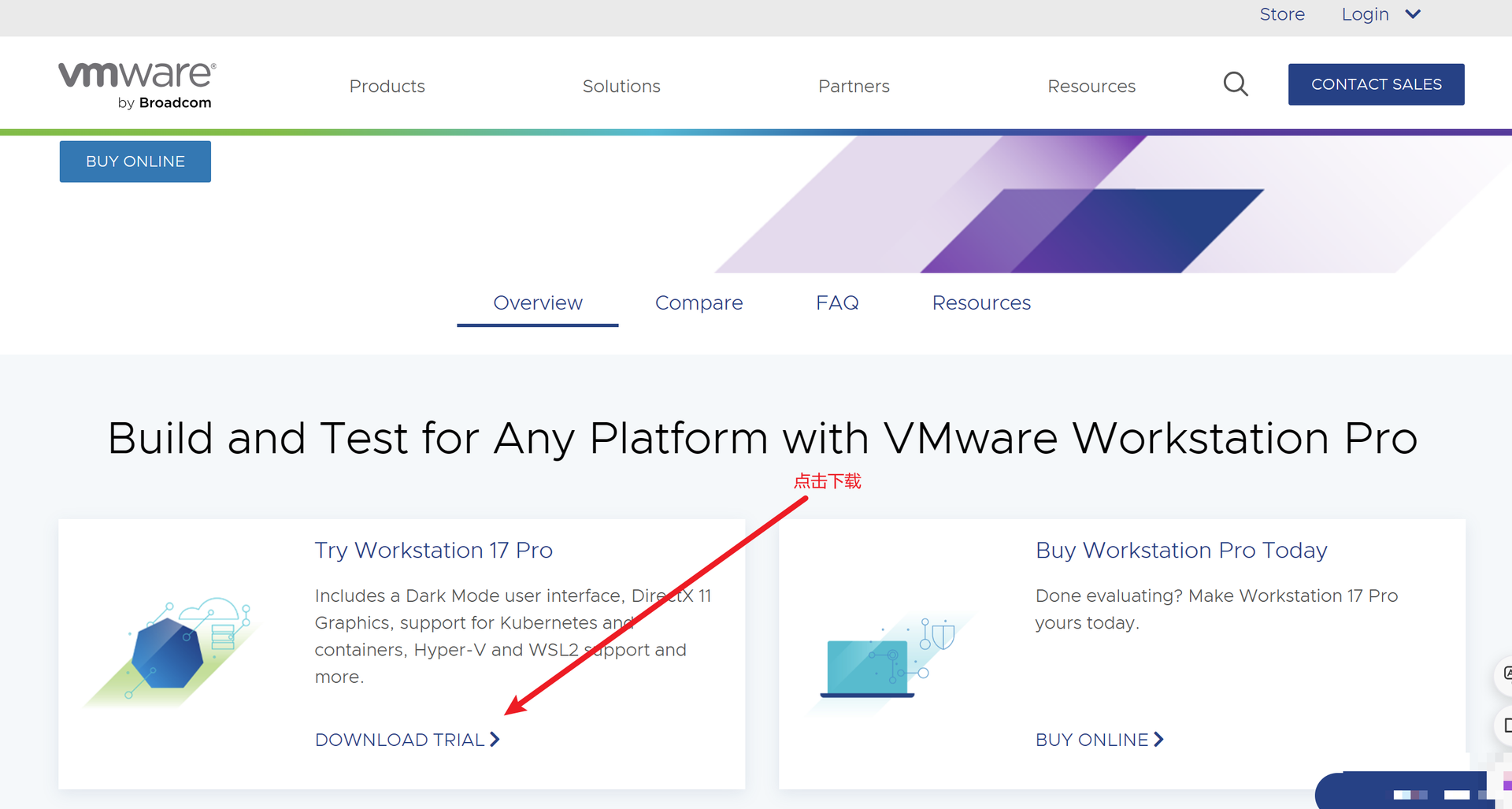Viewport: 1512px width, 809px height.
Task: Open the Partners menu
Action: point(854,86)
